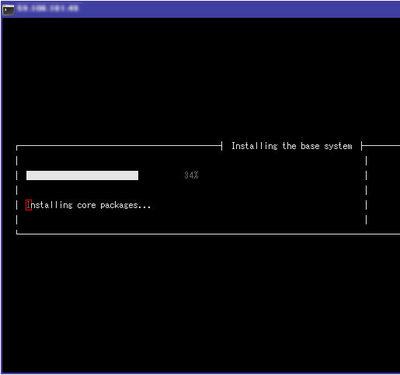Click the blurred window title text
The width and height of the screenshot is (400, 375).
[x=48, y=8]
